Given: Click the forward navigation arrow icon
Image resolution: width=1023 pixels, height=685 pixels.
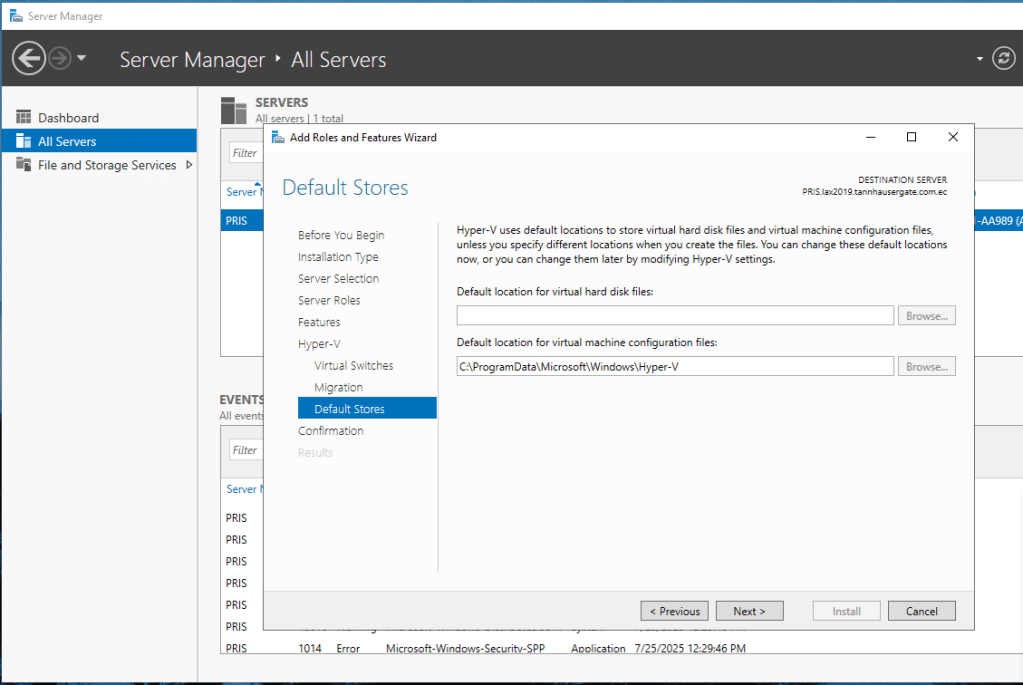Looking at the screenshot, I should [60, 59].
